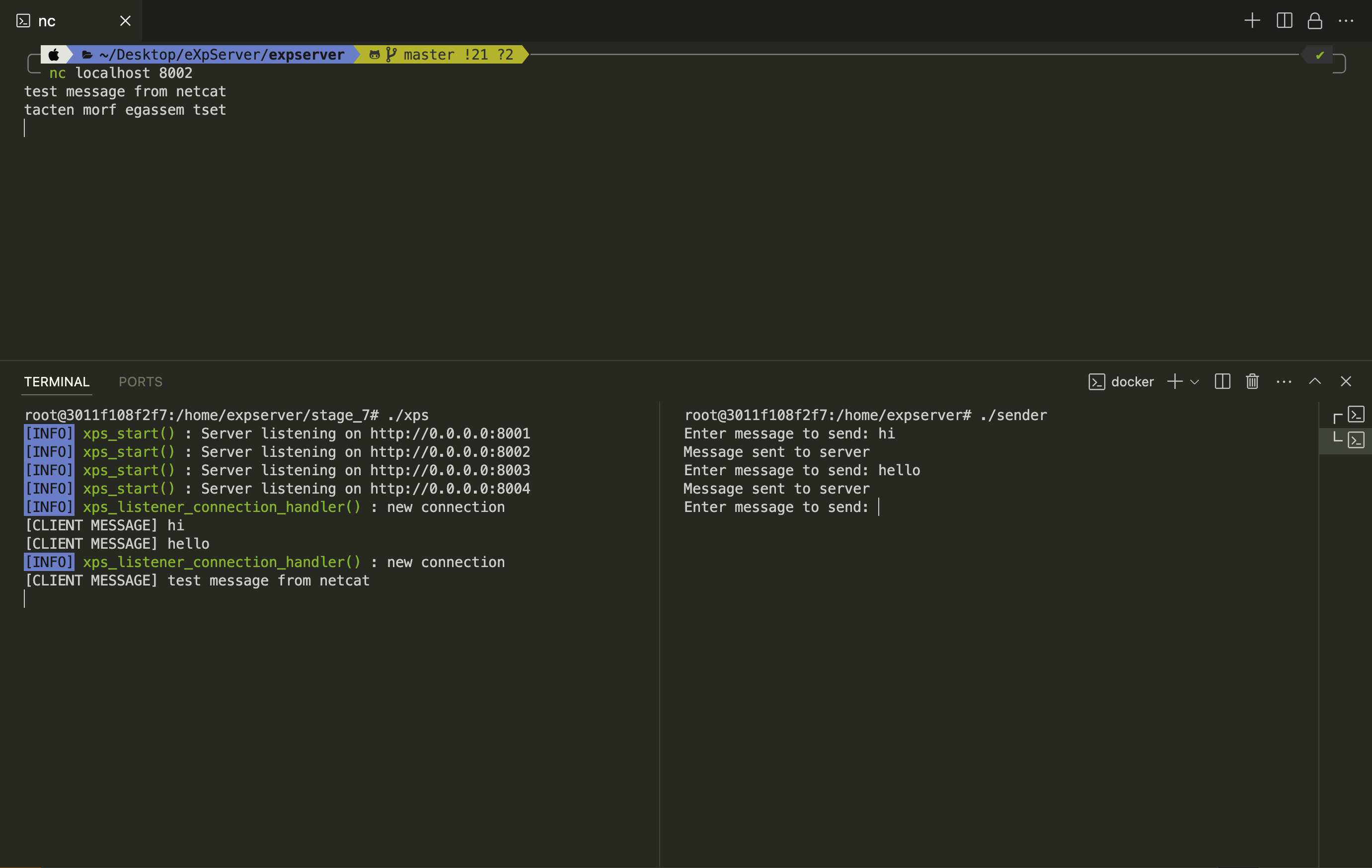Switch to the TERMINAL panel tab
1372x868 pixels.
[57, 381]
